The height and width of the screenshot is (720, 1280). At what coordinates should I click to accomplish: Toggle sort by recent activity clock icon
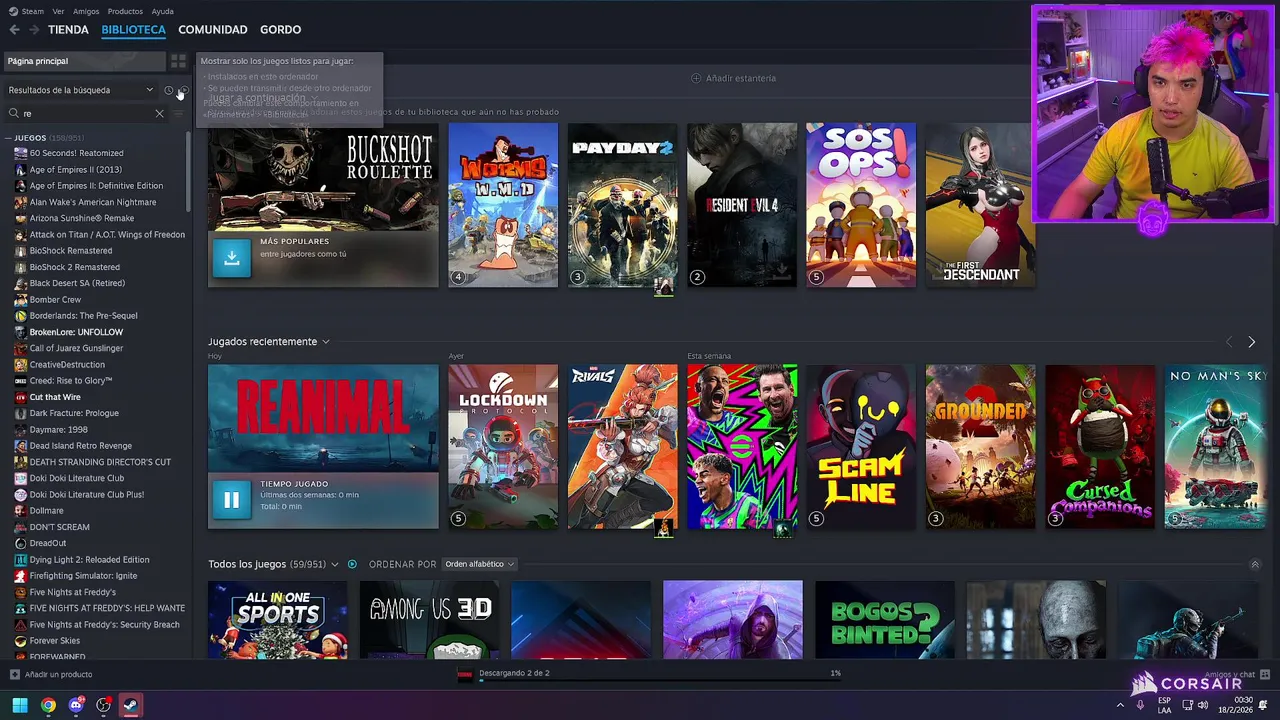tap(168, 90)
